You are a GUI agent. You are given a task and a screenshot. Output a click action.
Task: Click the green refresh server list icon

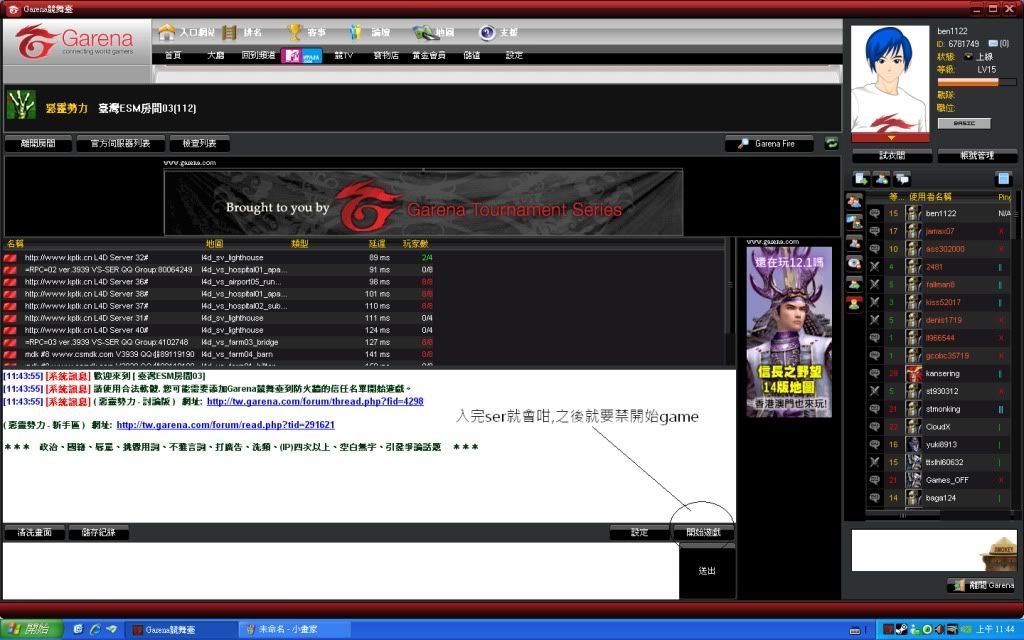(831, 143)
